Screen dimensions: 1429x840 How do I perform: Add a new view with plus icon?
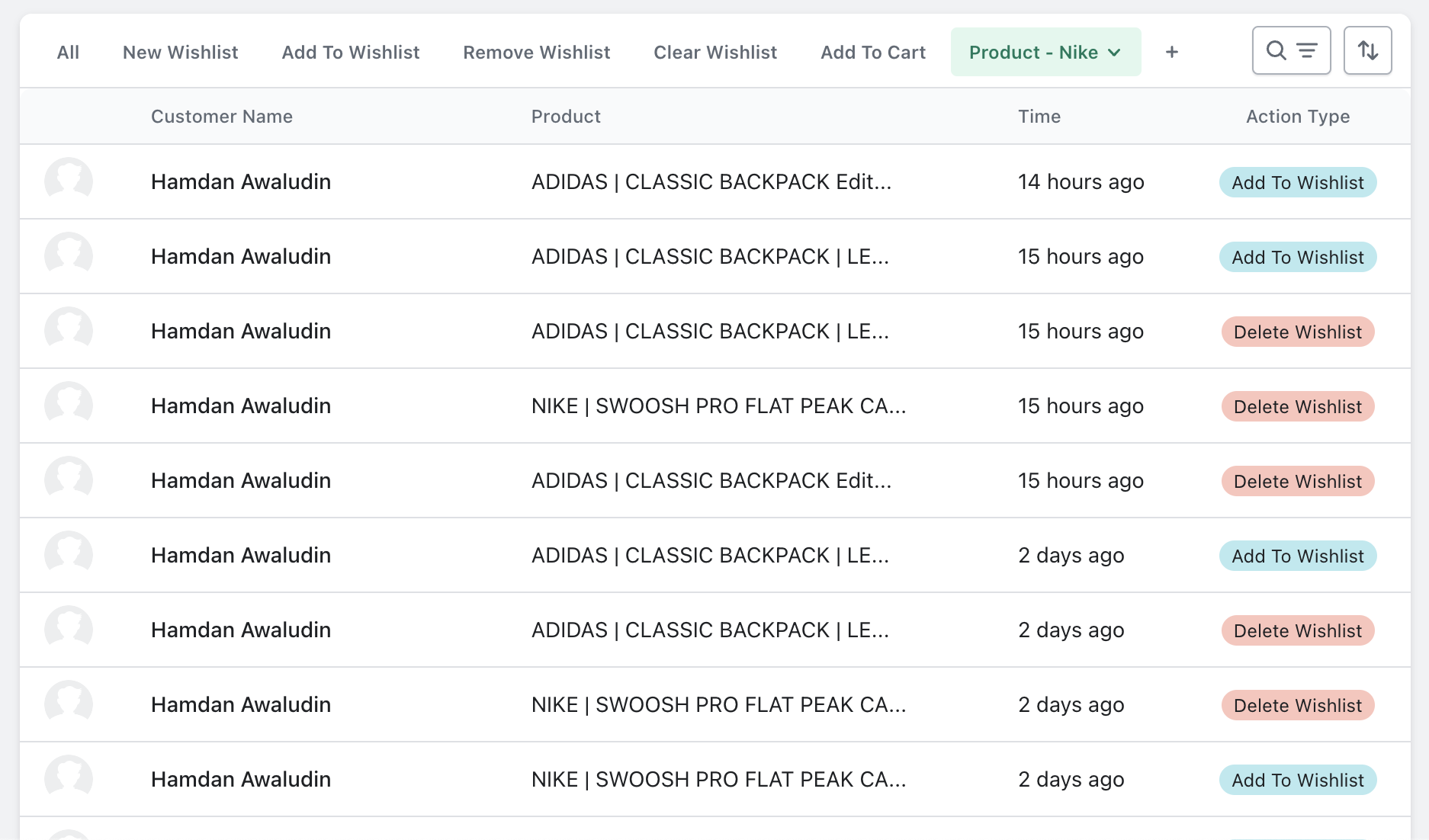1172,52
